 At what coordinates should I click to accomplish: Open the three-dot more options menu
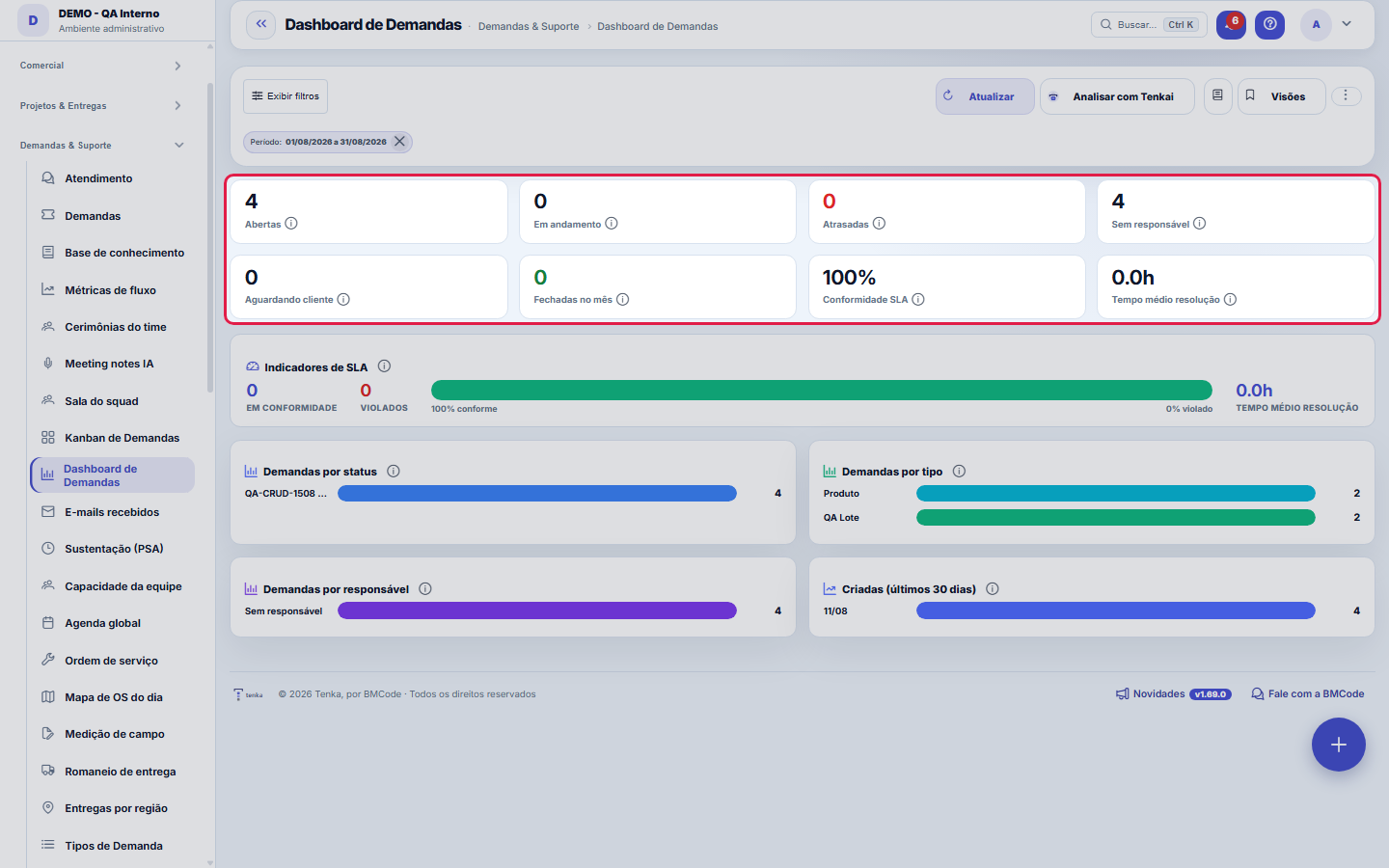pos(1346,95)
